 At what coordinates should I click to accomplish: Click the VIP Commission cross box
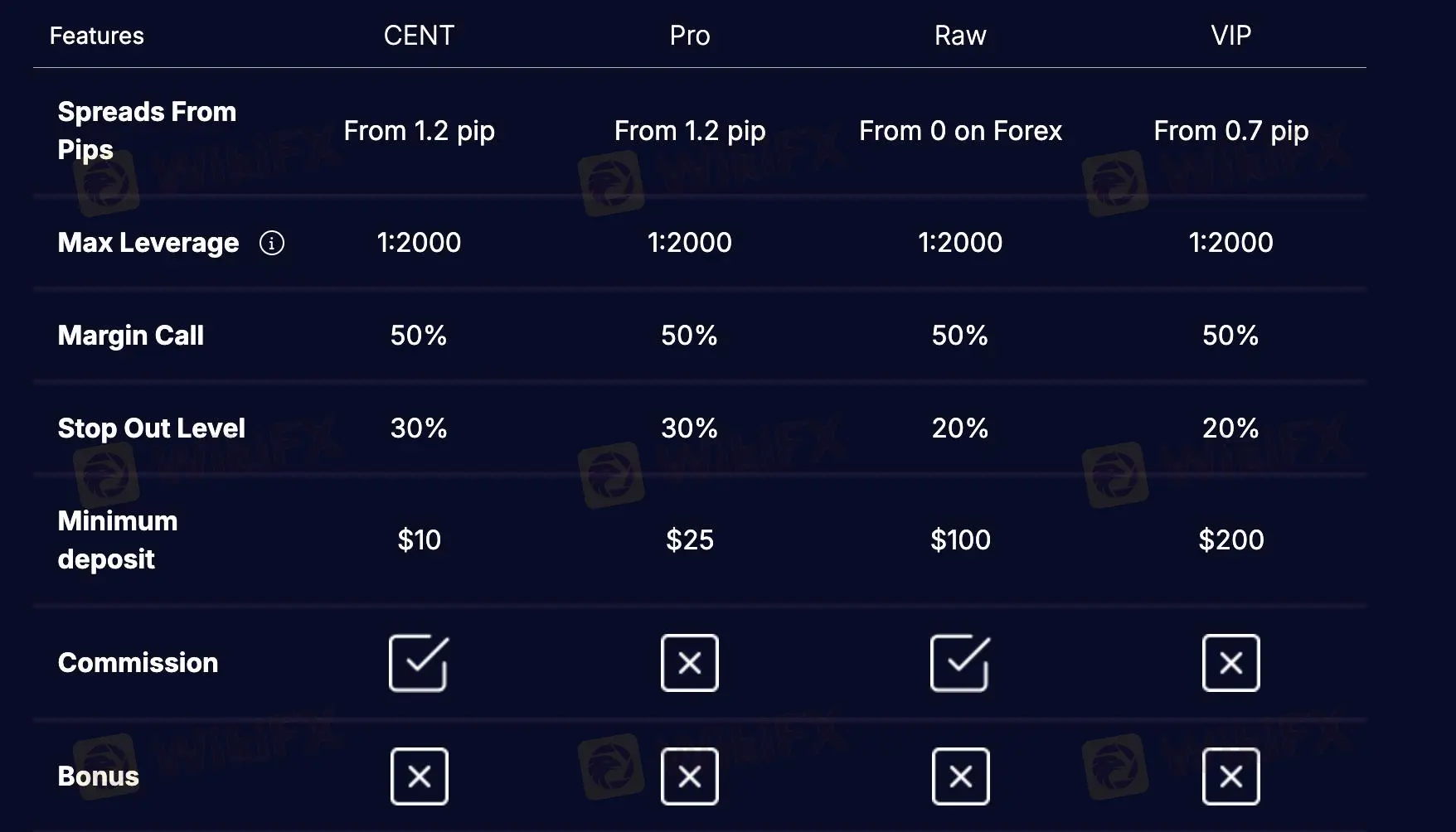[x=1230, y=663]
